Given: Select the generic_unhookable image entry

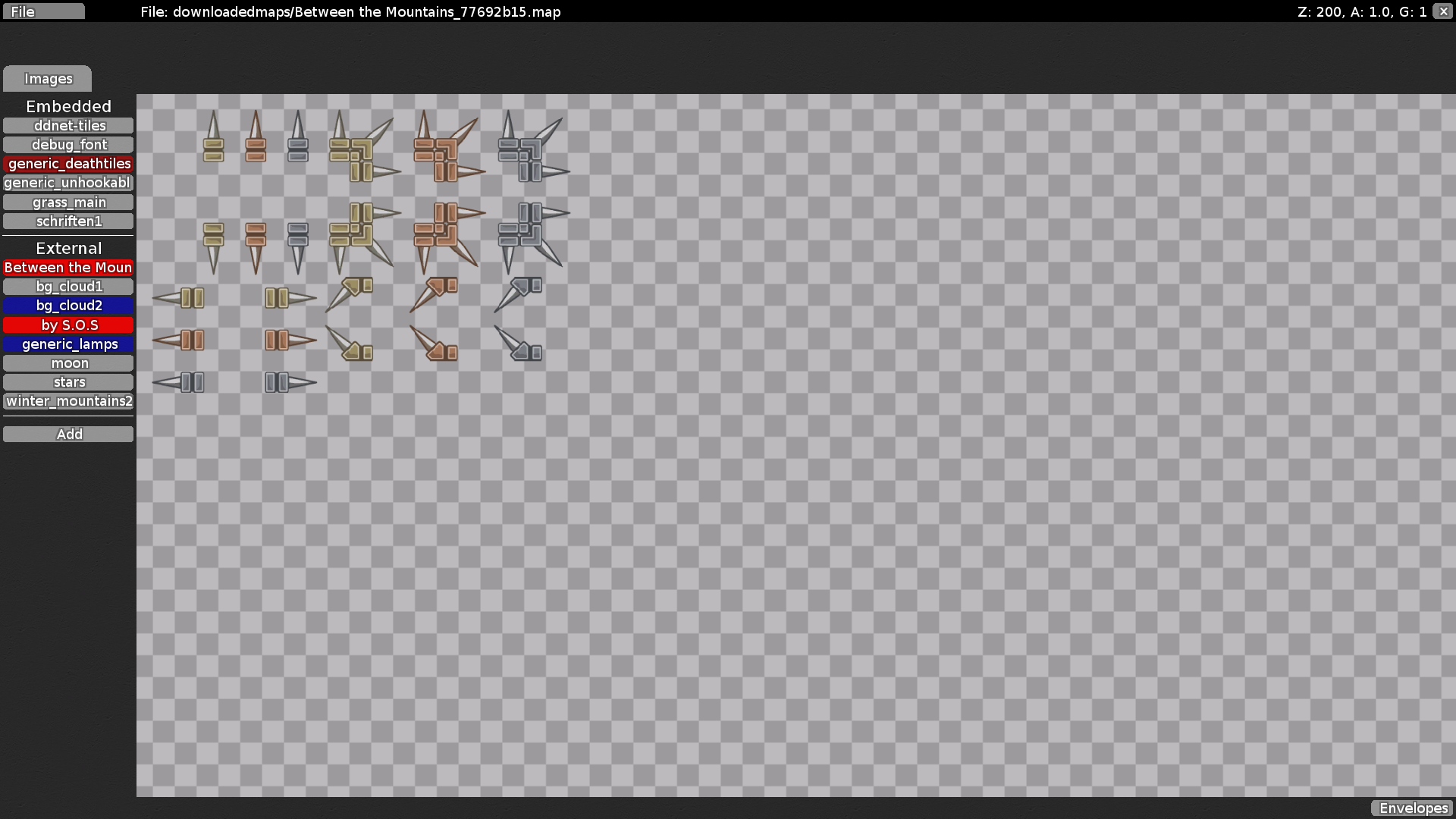Looking at the screenshot, I should tap(68, 182).
